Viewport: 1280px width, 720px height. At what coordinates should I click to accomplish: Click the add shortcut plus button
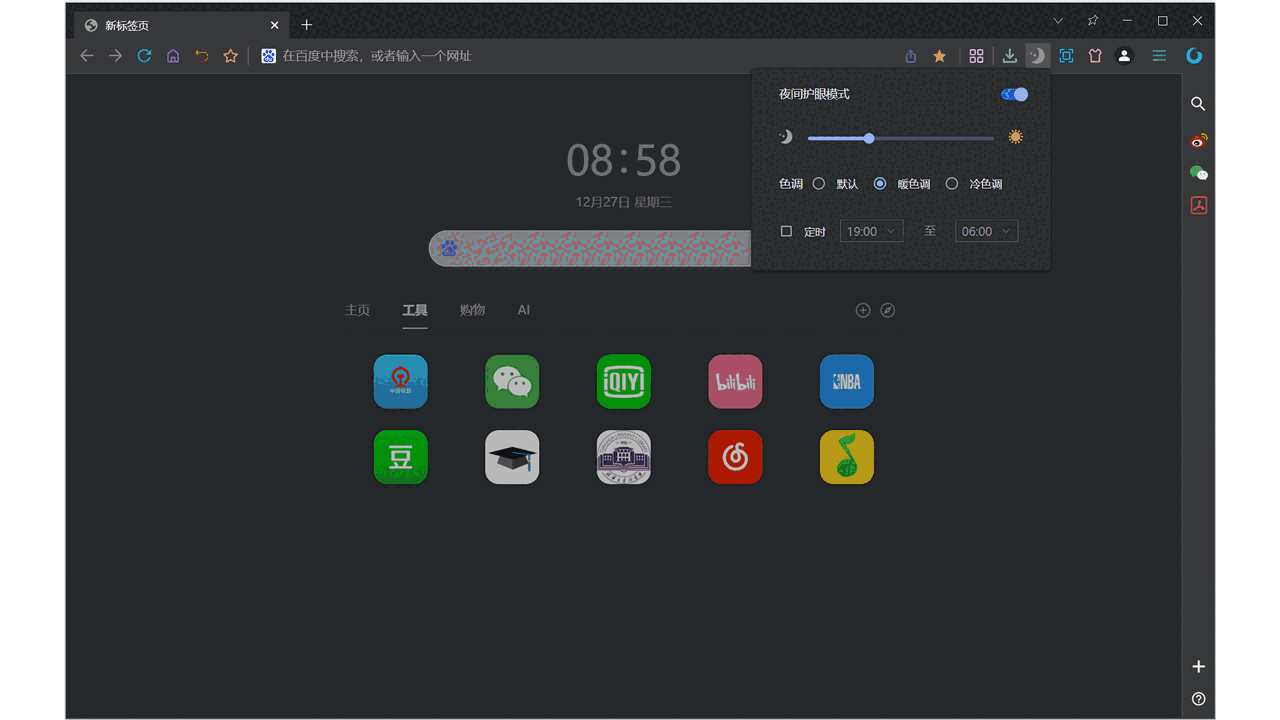[x=862, y=310]
